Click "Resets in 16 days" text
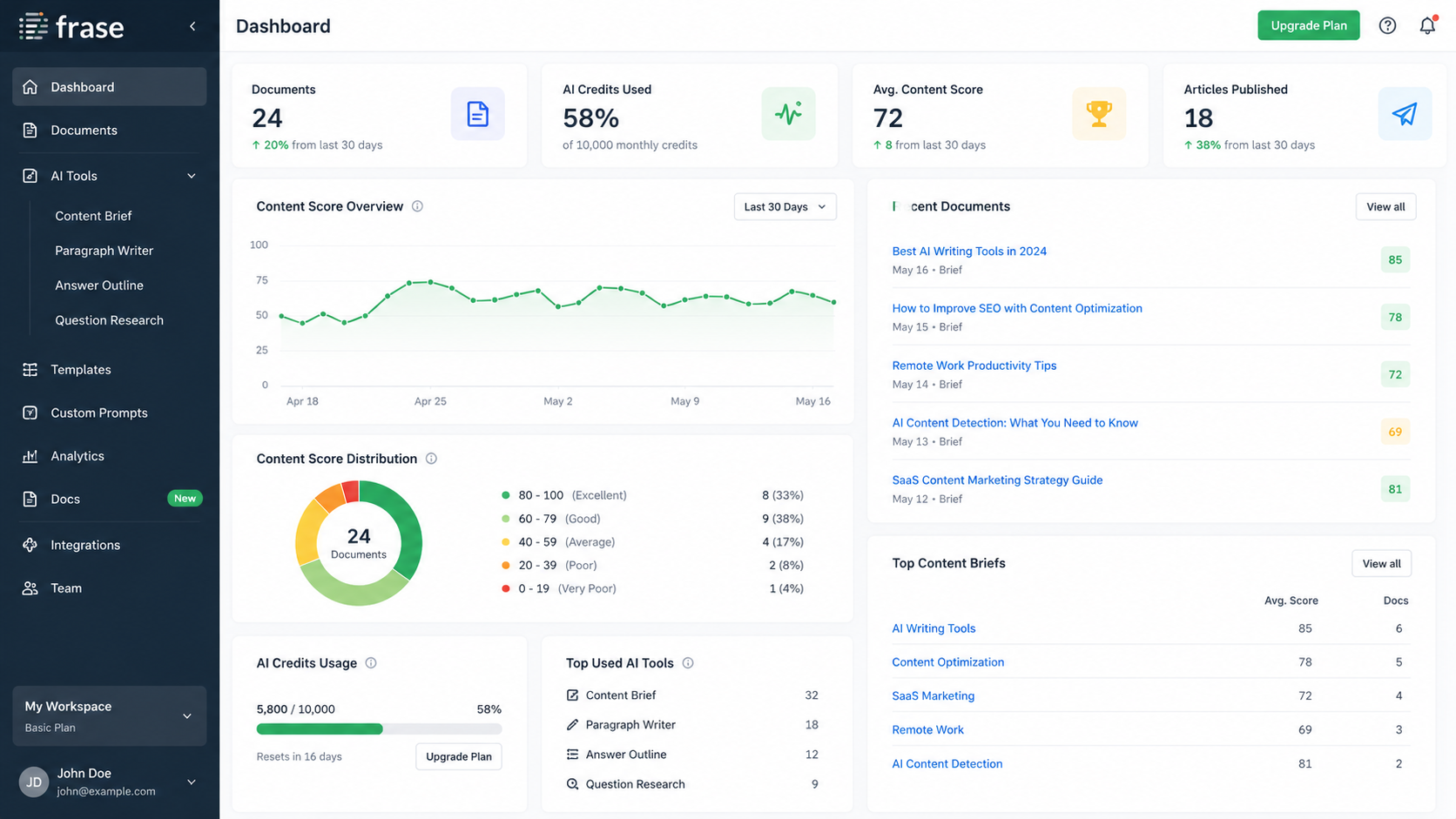 coord(299,757)
